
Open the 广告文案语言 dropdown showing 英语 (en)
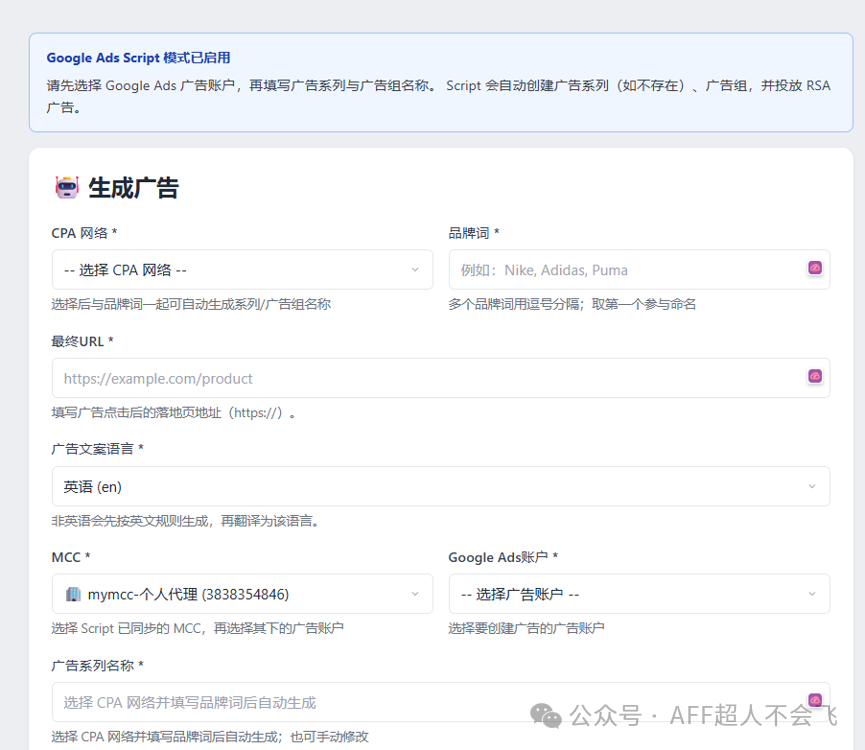point(441,486)
